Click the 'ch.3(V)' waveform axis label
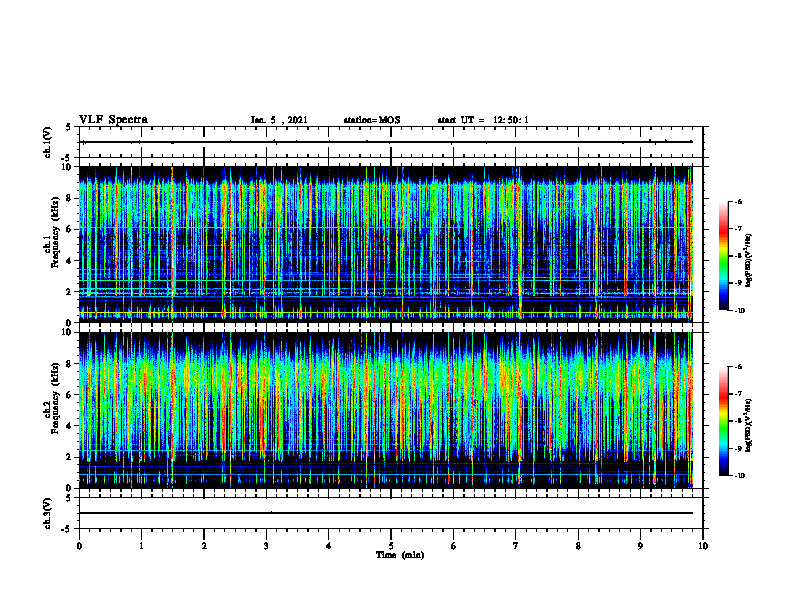Viewport: 792px width, 612px height. (48, 513)
